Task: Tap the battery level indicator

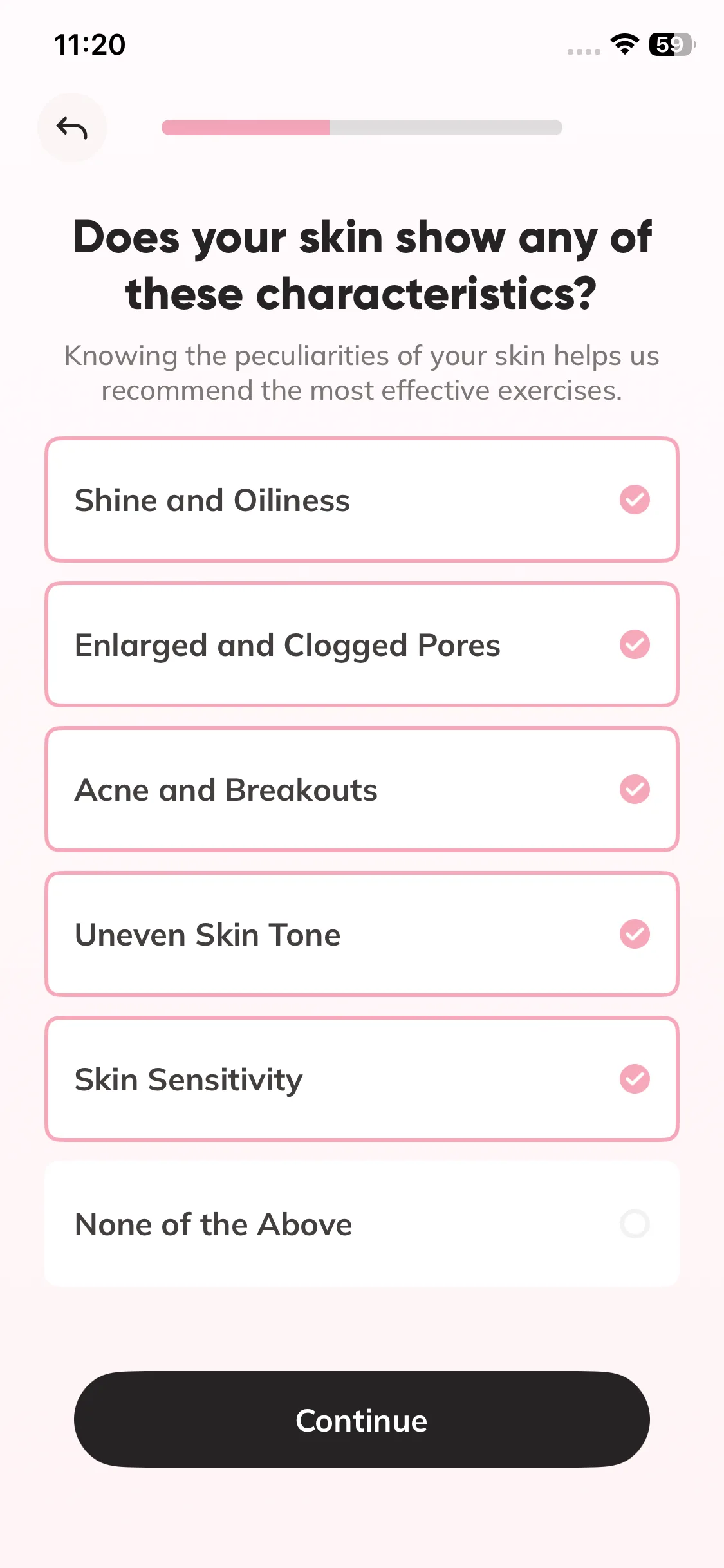Action: 671,44
